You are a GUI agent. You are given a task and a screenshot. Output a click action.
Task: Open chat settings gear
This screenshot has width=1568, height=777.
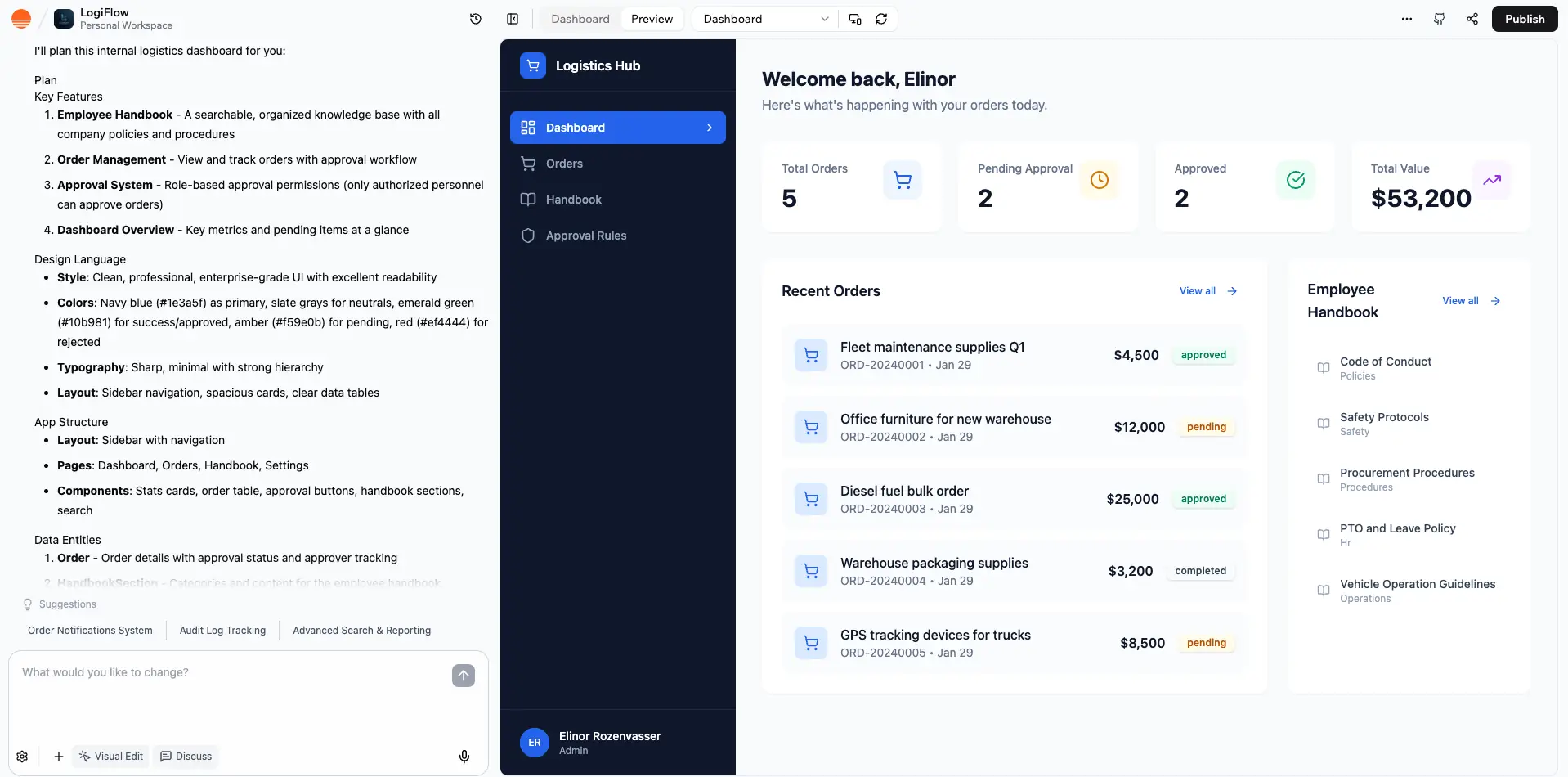(x=22, y=756)
